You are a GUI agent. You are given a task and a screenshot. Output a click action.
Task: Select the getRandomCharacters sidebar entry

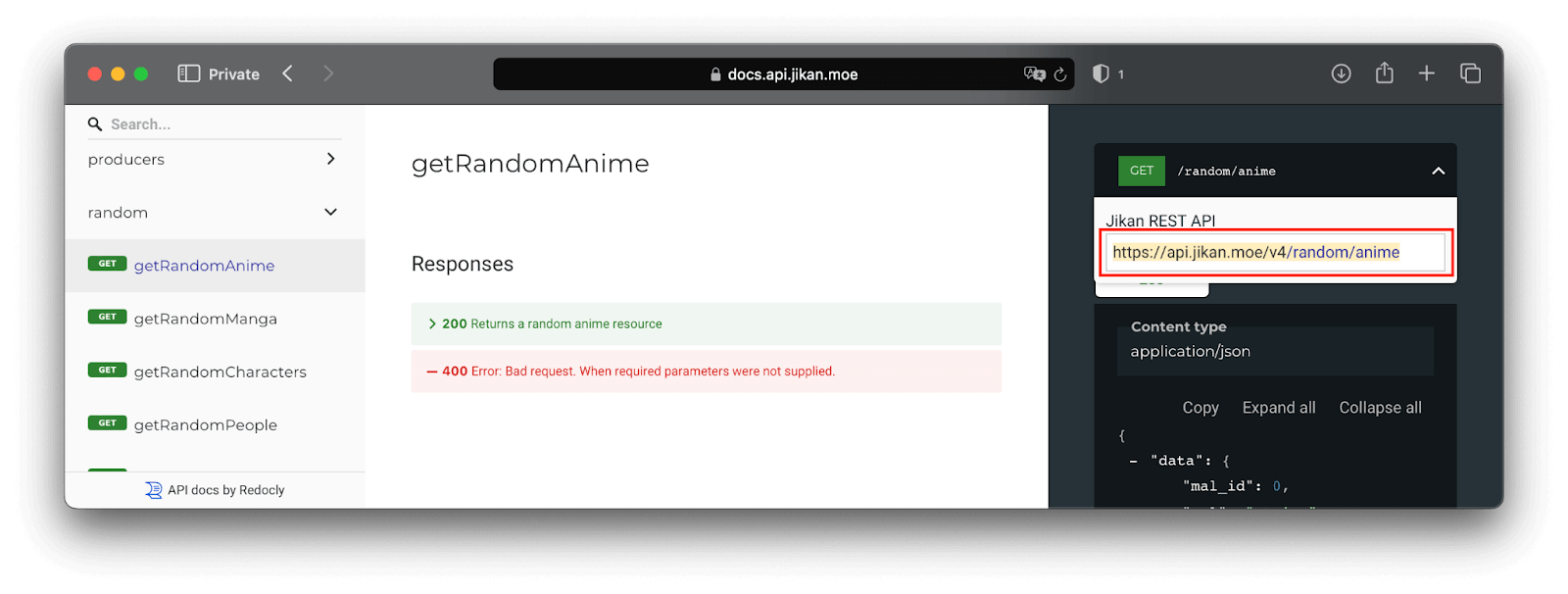(220, 371)
